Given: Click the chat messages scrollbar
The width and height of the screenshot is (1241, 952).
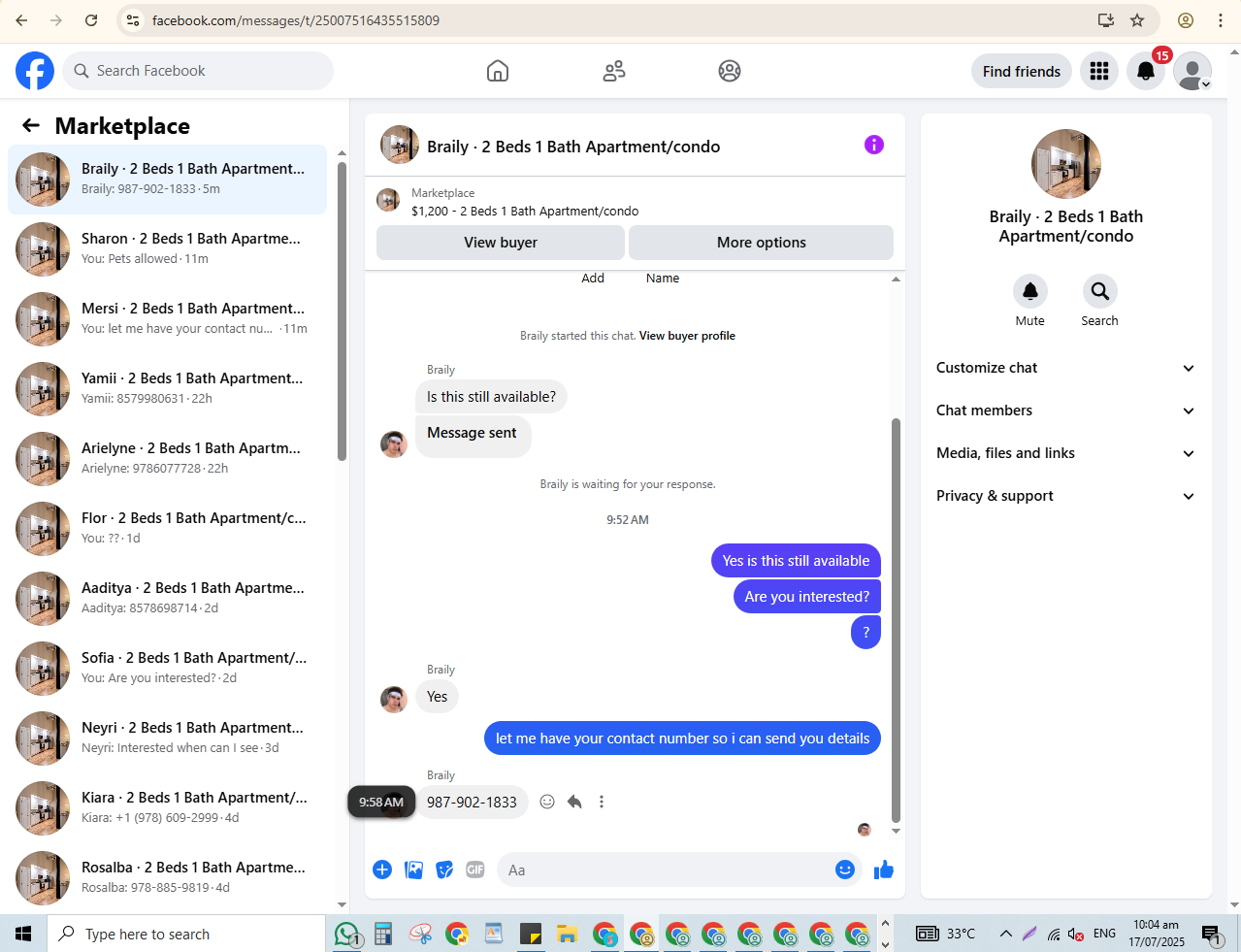Looking at the screenshot, I should [x=896, y=621].
